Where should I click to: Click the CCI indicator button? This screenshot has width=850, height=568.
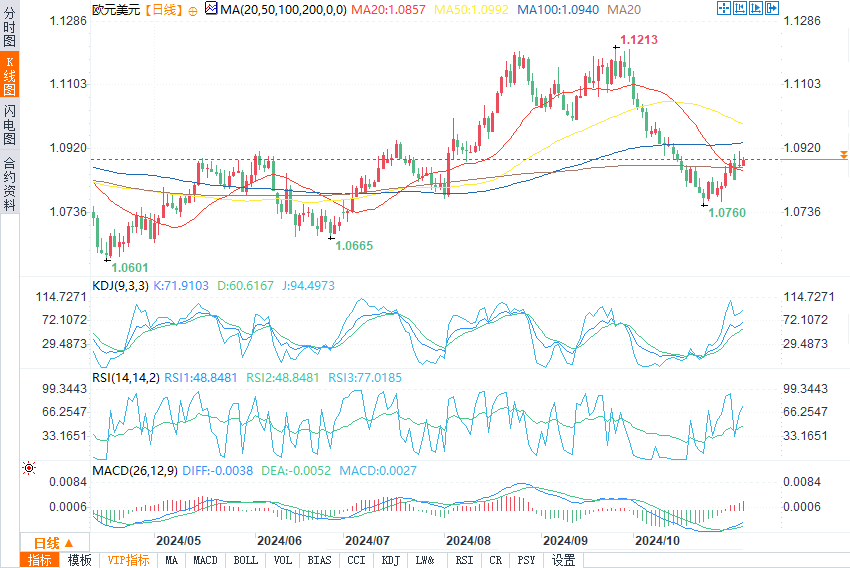click(356, 560)
